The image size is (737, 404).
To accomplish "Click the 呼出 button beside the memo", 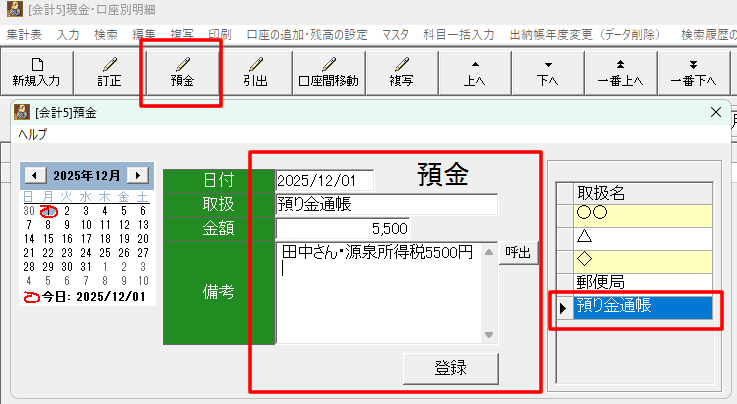I will click(x=519, y=253).
